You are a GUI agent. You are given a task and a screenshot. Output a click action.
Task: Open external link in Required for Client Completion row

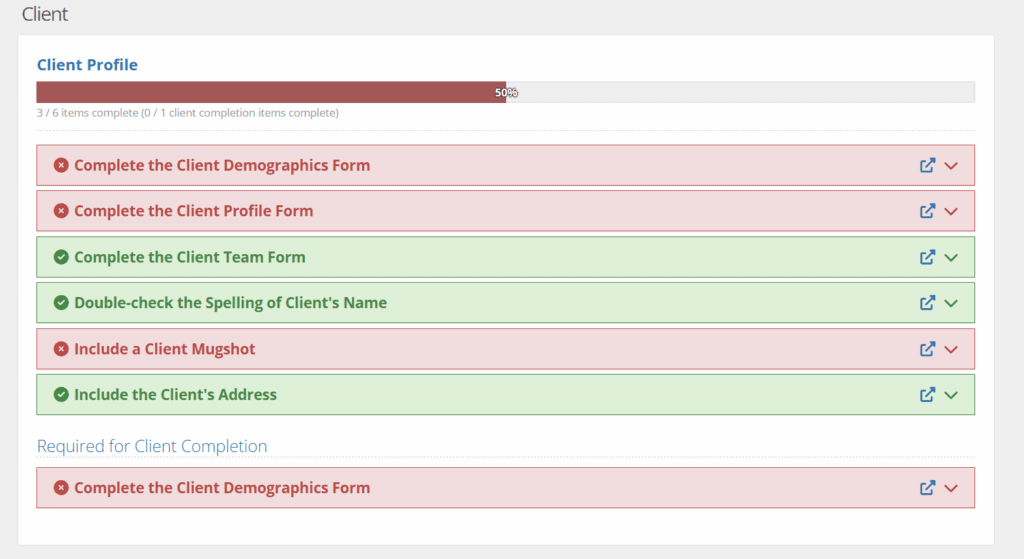pyautogui.click(x=927, y=488)
